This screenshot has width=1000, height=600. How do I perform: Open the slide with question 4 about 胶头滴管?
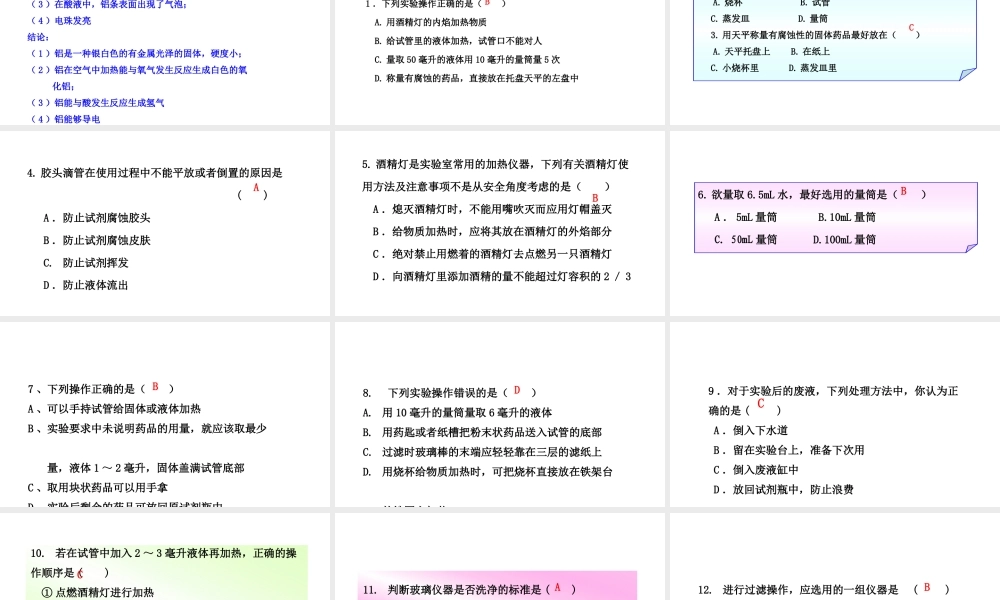pos(165,223)
